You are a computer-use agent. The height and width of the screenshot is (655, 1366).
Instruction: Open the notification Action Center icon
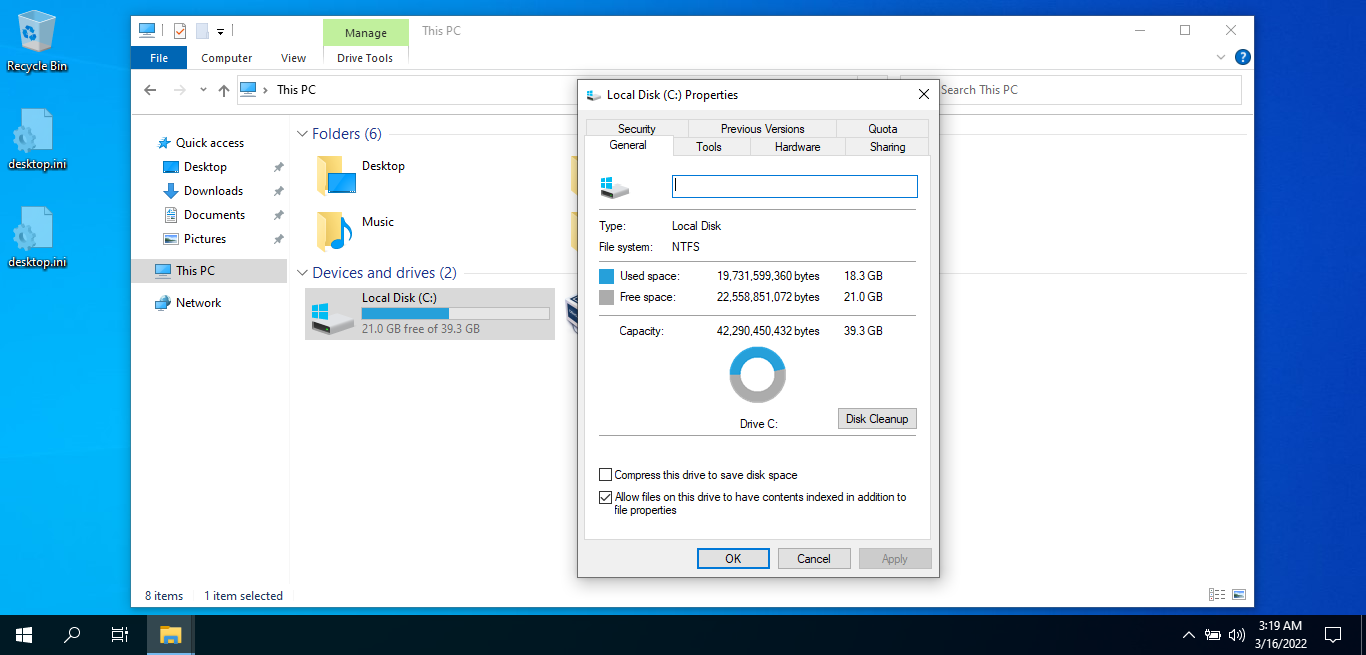pos(1333,635)
